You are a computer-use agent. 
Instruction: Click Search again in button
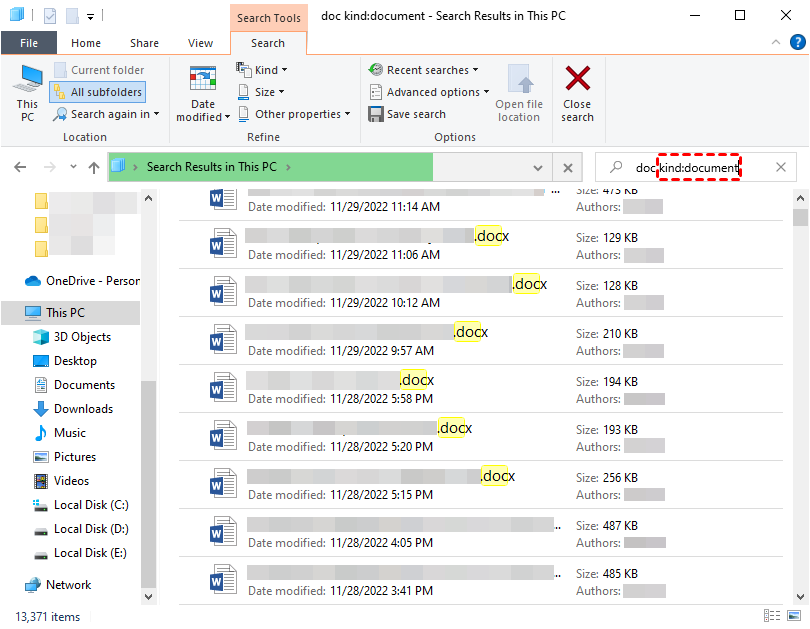click(x=107, y=114)
